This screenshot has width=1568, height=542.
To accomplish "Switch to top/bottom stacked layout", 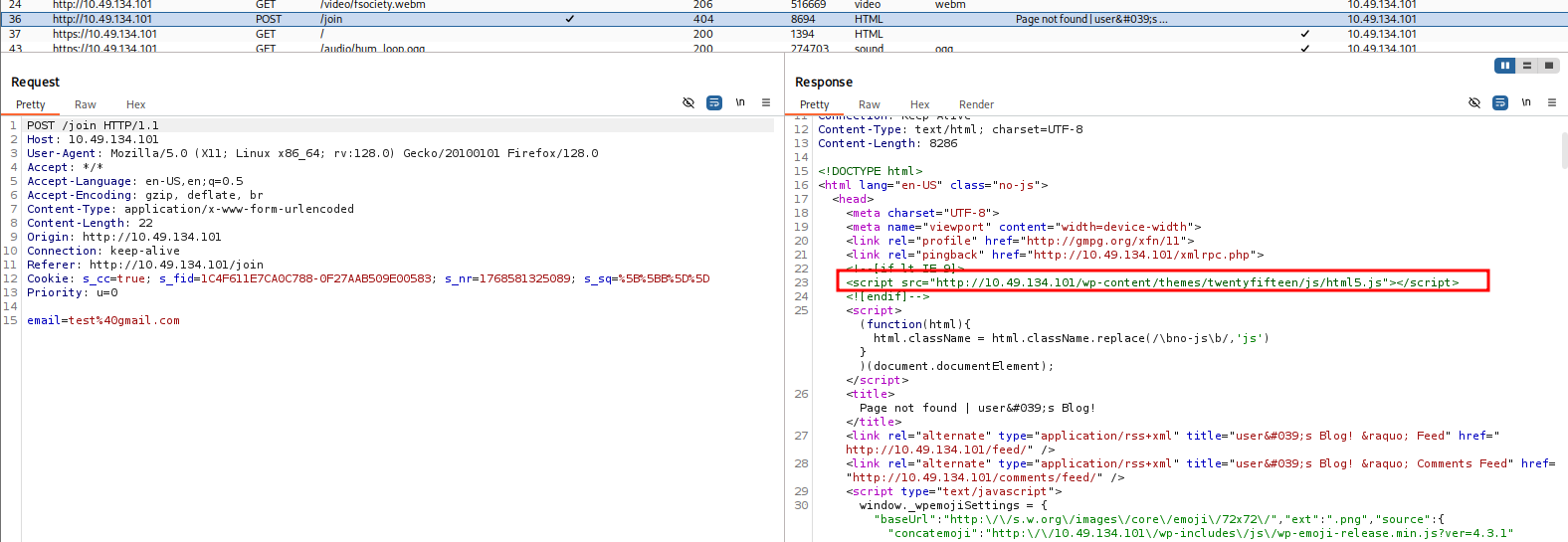I will 1526,66.
